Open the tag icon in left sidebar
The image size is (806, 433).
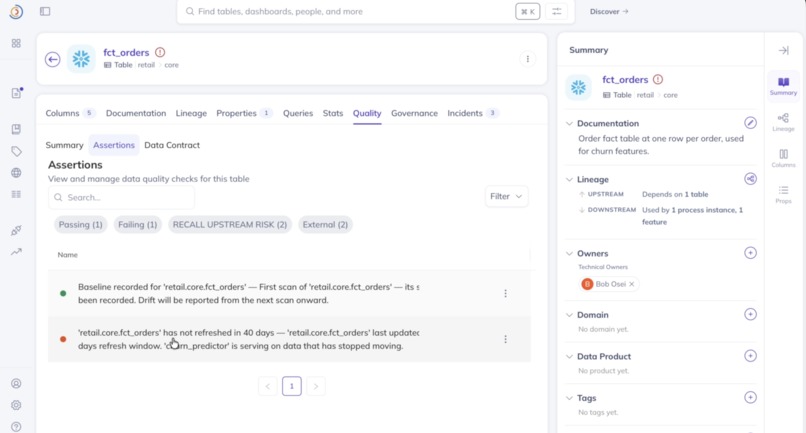[16, 151]
